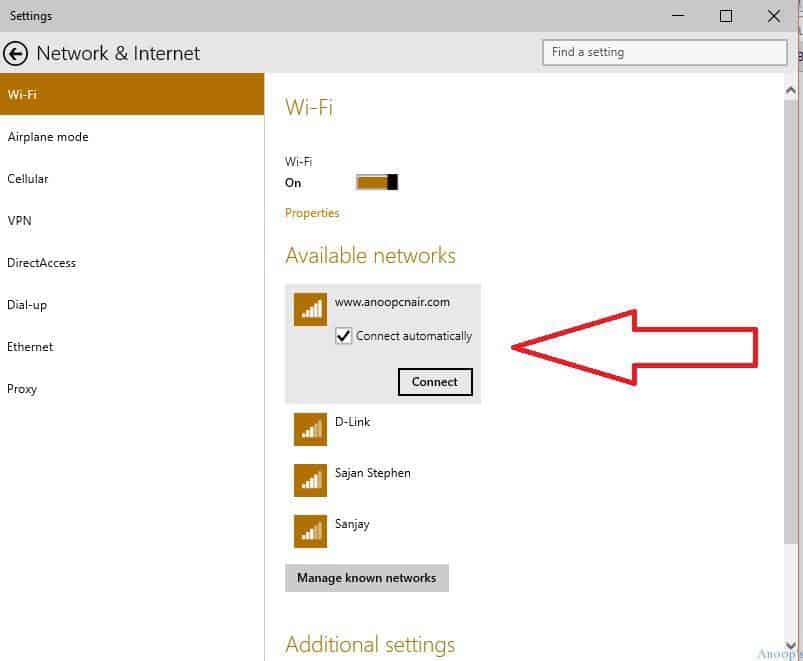Open the Airplane mode section
Image resolution: width=803 pixels, height=661 pixels.
(x=48, y=137)
